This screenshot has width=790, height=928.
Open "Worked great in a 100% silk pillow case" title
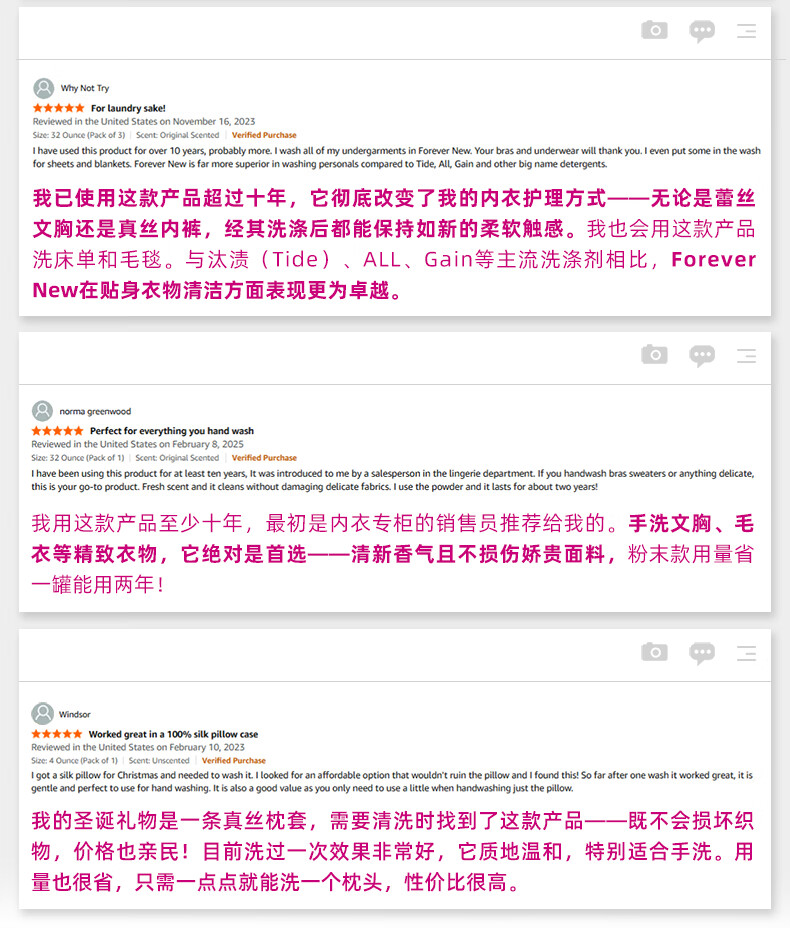173,734
